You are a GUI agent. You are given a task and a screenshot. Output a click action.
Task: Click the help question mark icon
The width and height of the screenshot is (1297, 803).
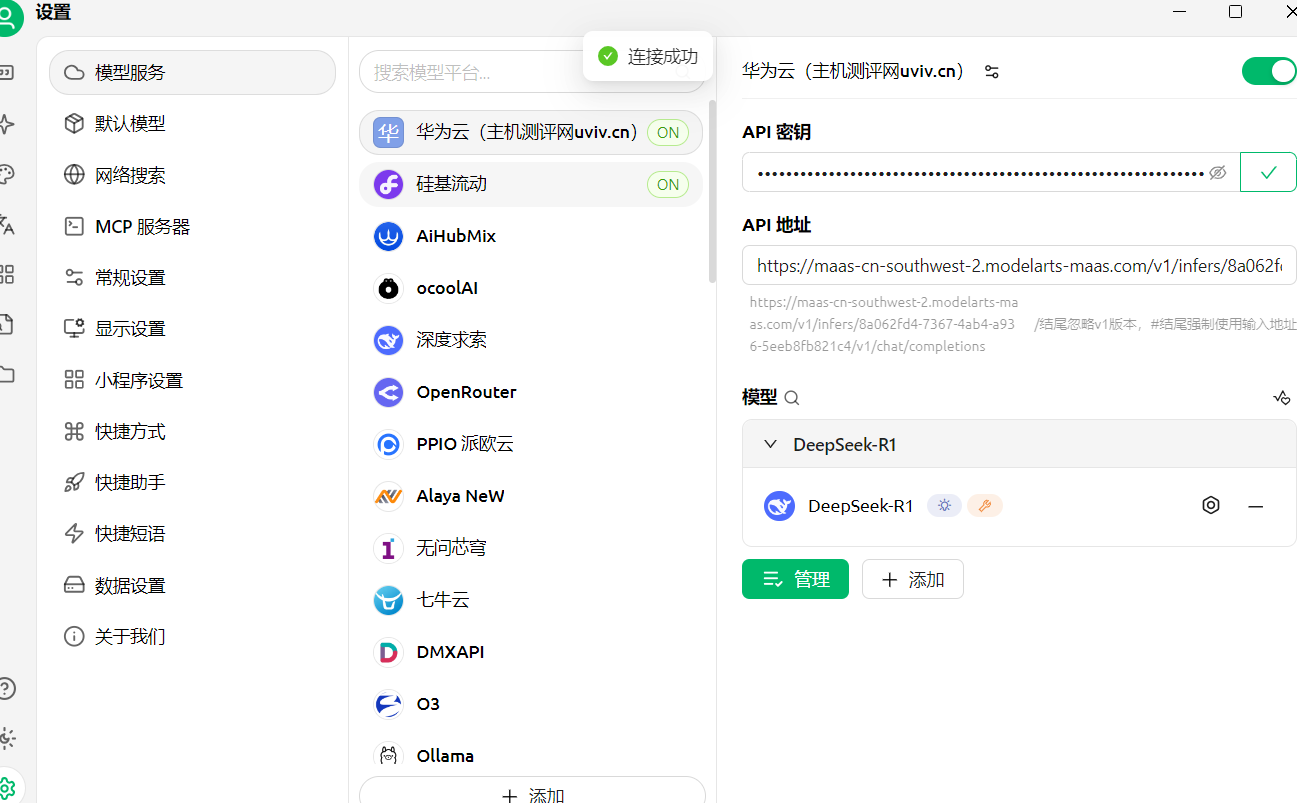(6, 688)
